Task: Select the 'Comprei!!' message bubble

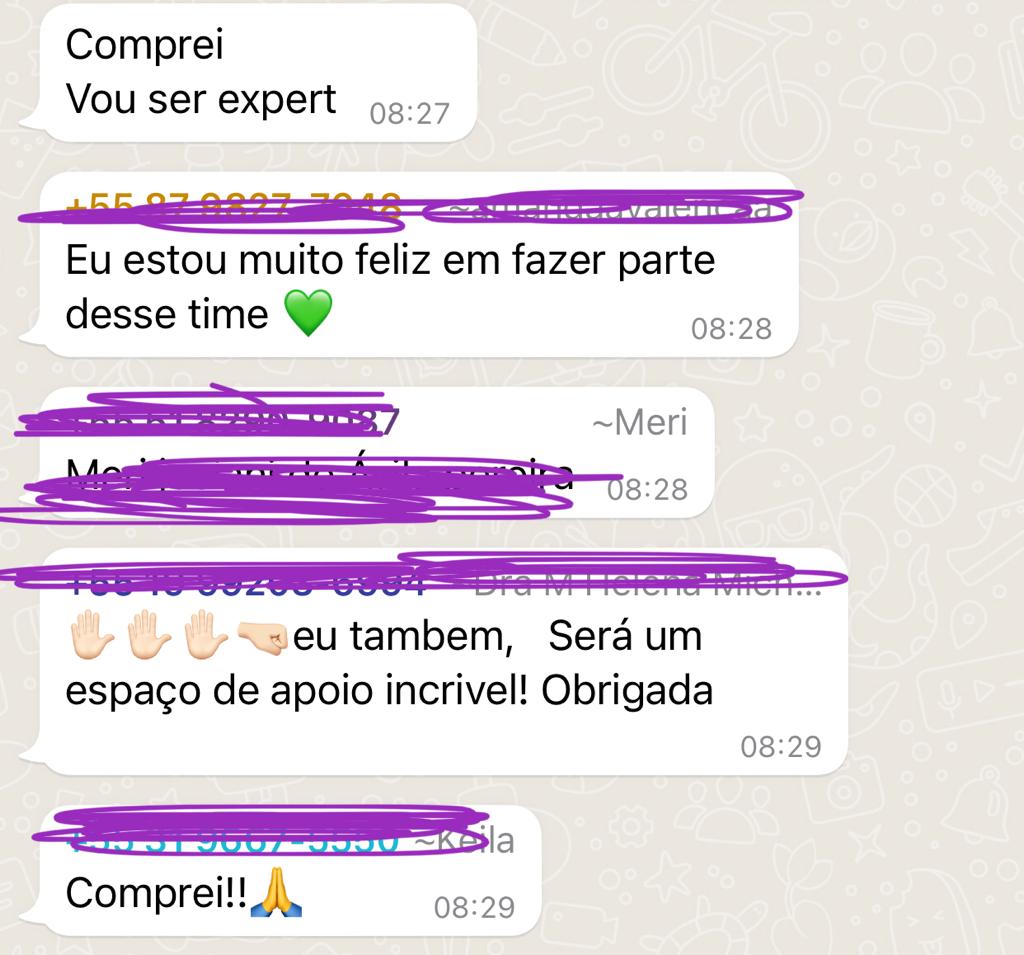Action: [291, 871]
